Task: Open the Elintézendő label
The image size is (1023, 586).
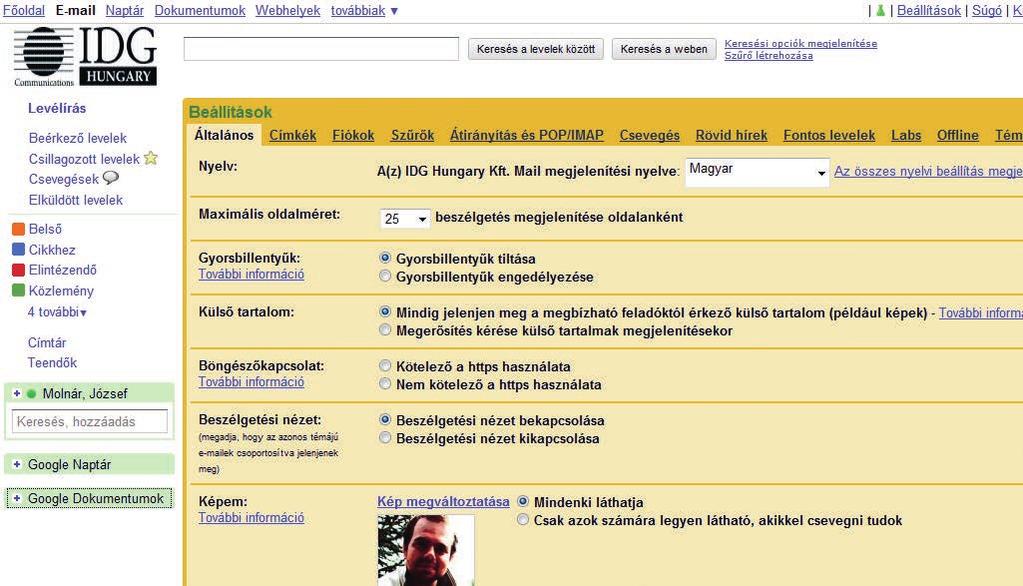Action: click(x=63, y=270)
